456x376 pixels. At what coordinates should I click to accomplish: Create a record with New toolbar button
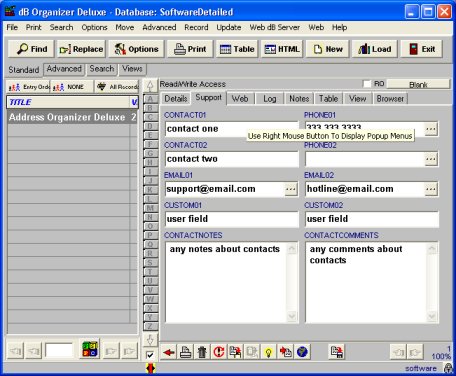tap(328, 49)
